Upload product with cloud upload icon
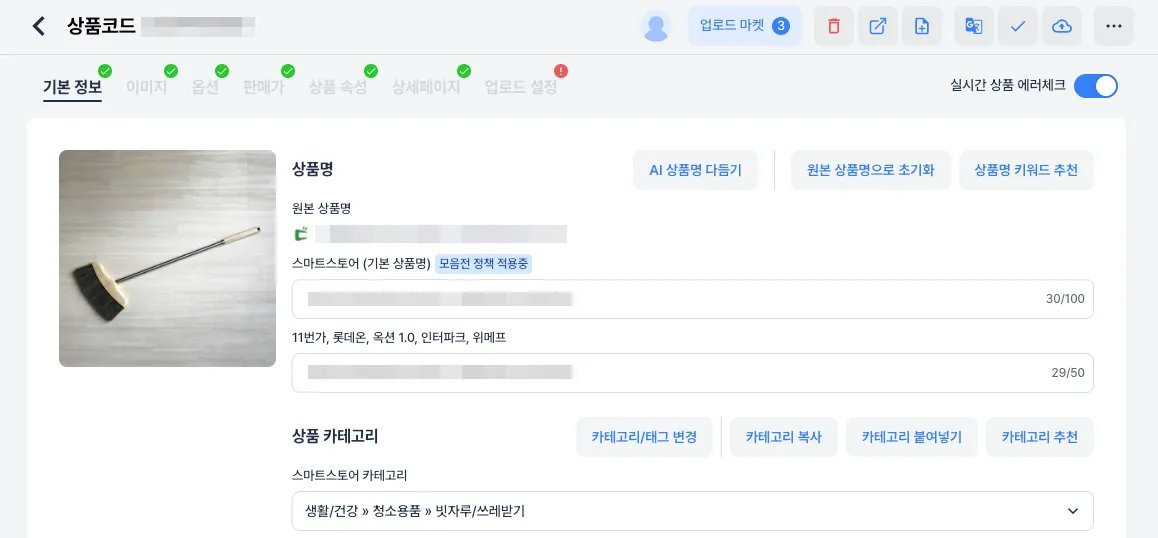Image resolution: width=1158 pixels, height=538 pixels. [x=1062, y=27]
